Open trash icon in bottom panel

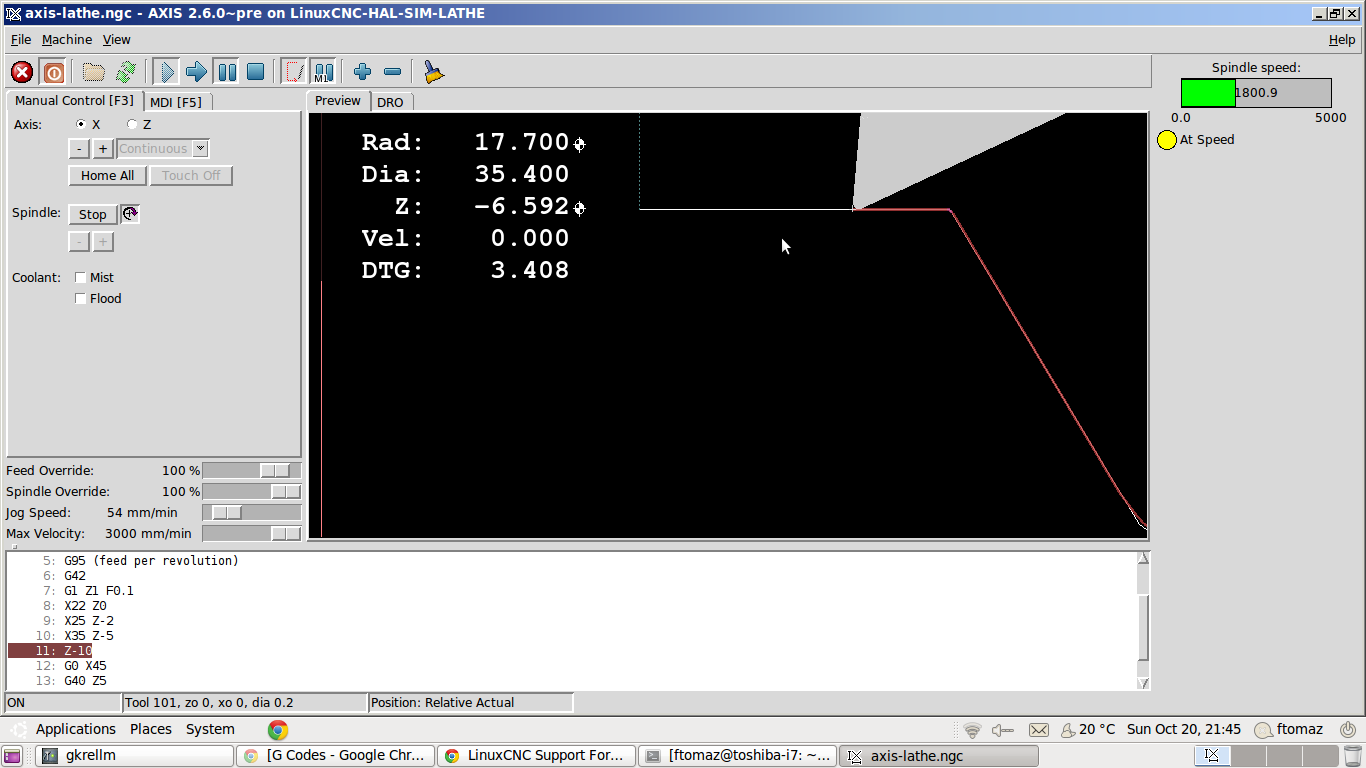tap(1353, 756)
